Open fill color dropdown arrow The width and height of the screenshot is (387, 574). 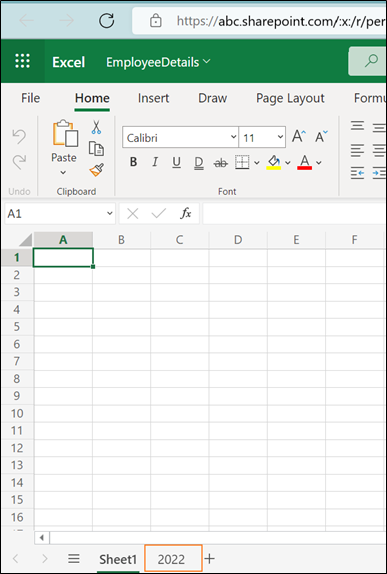pos(288,163)
